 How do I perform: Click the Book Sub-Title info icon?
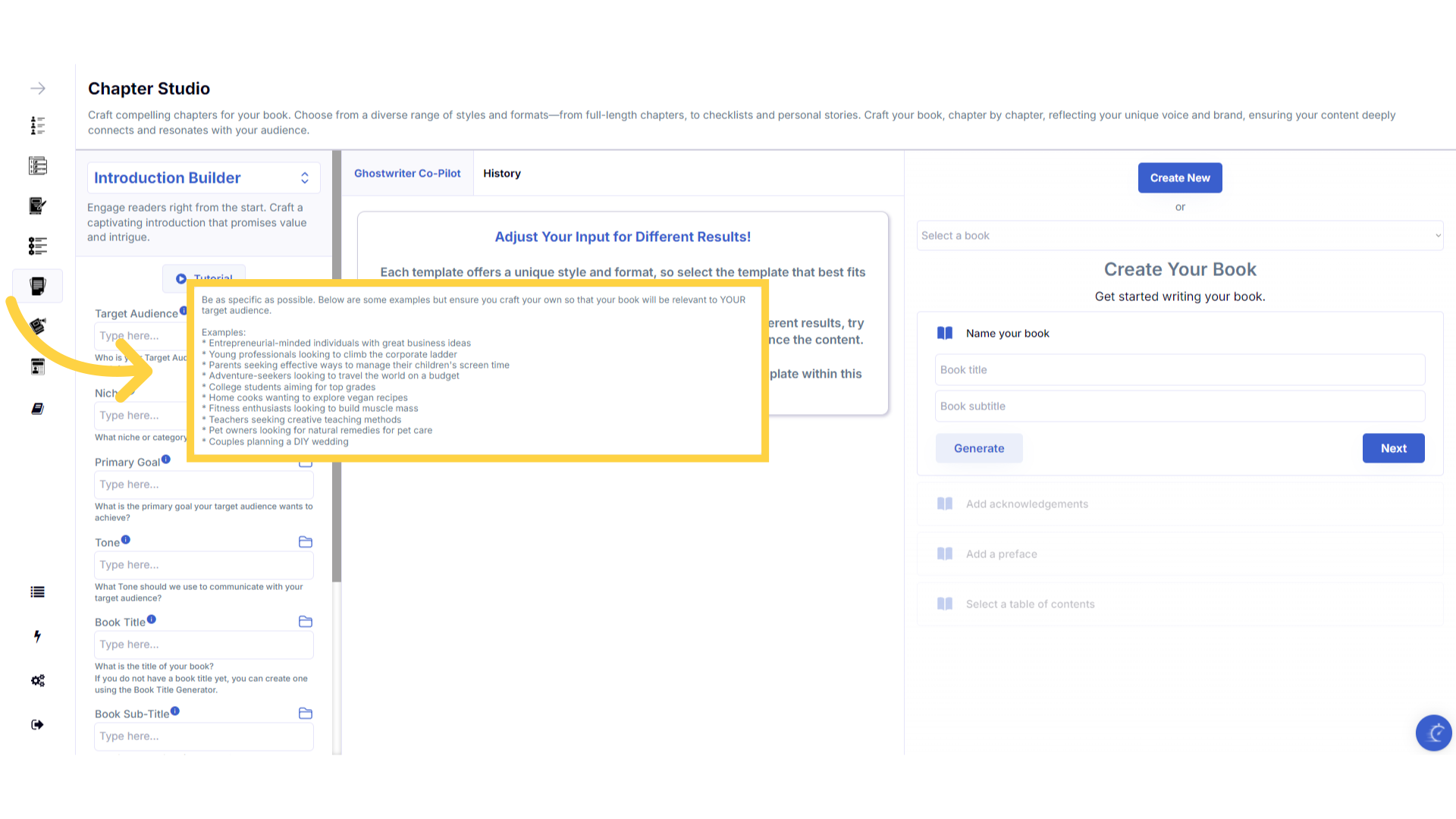point(175,711)
